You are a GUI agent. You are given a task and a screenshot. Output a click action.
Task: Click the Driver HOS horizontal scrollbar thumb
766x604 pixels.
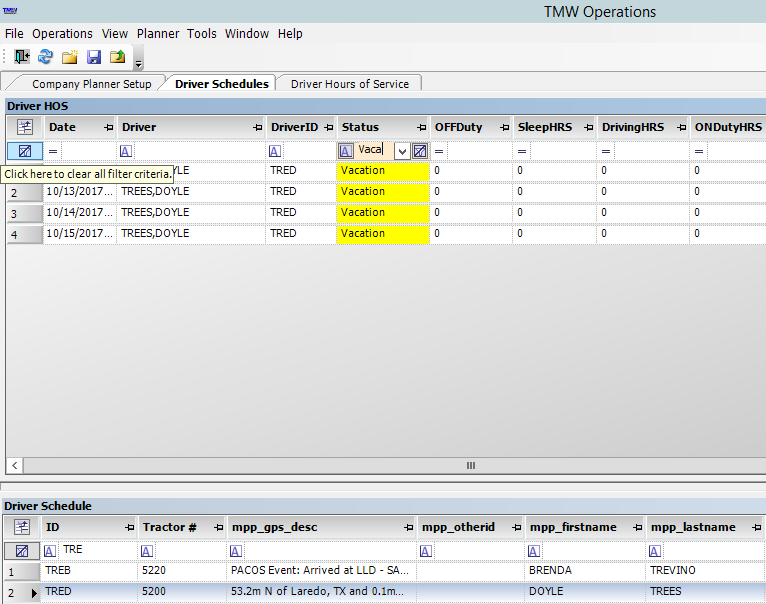[x=471, y=465]
